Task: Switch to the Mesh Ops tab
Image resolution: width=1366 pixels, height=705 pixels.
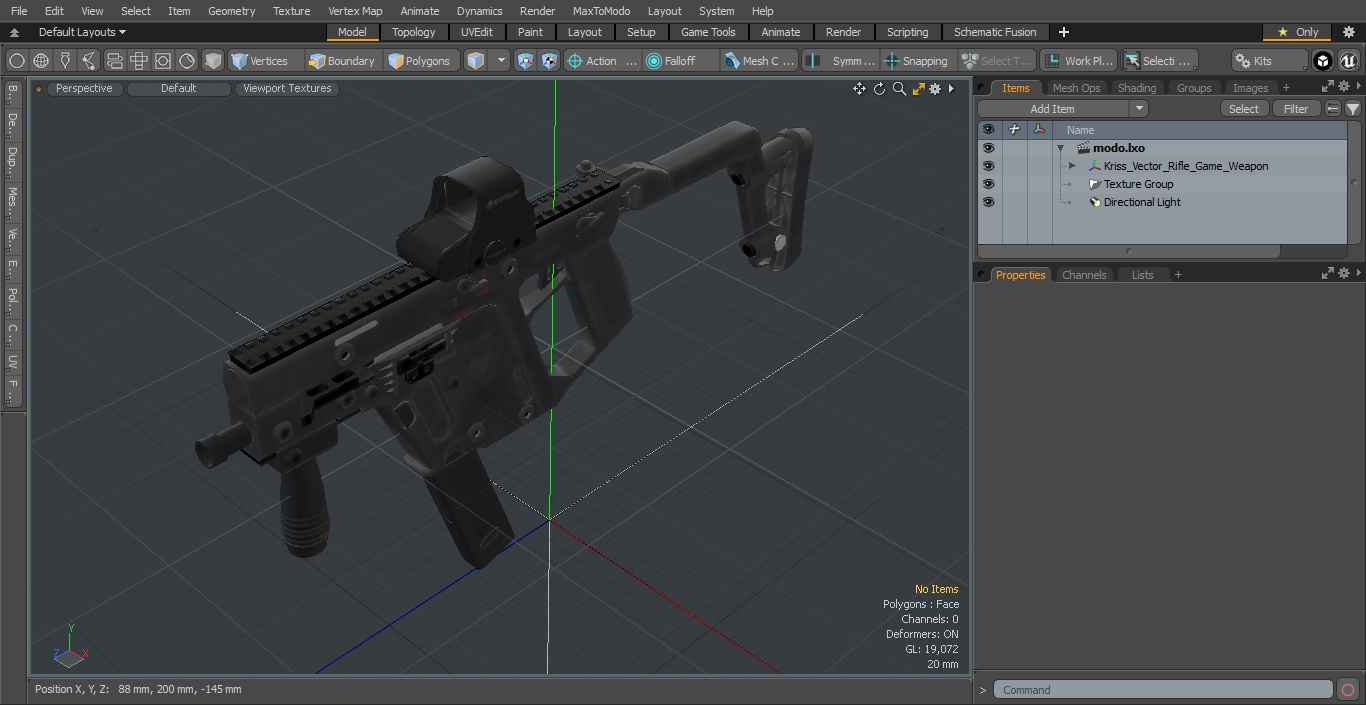Action: tap(1076, 88)
